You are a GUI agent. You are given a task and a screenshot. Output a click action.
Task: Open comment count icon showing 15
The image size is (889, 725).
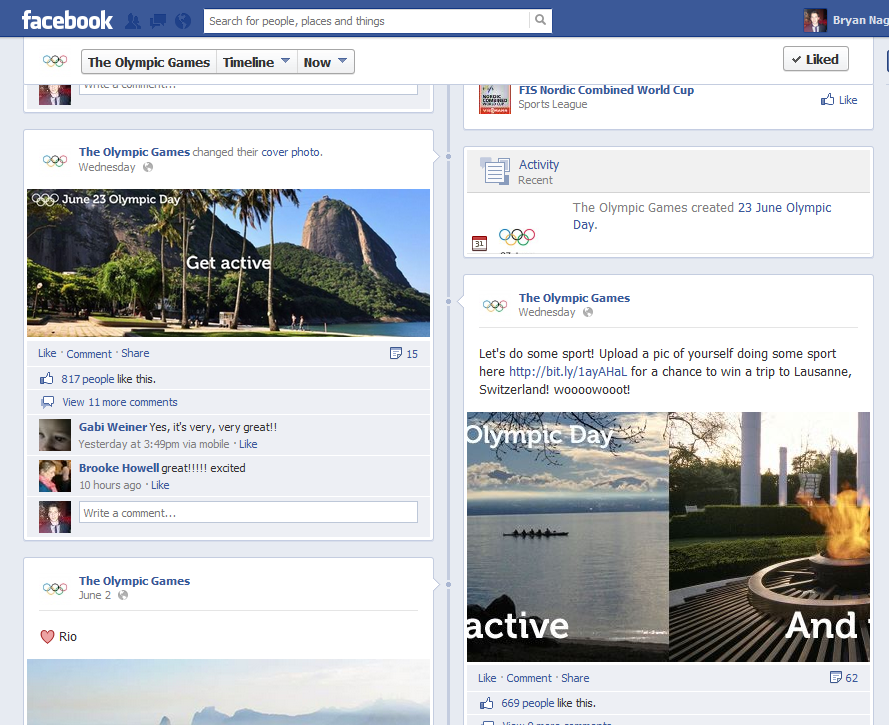click(x=405, y=354)
